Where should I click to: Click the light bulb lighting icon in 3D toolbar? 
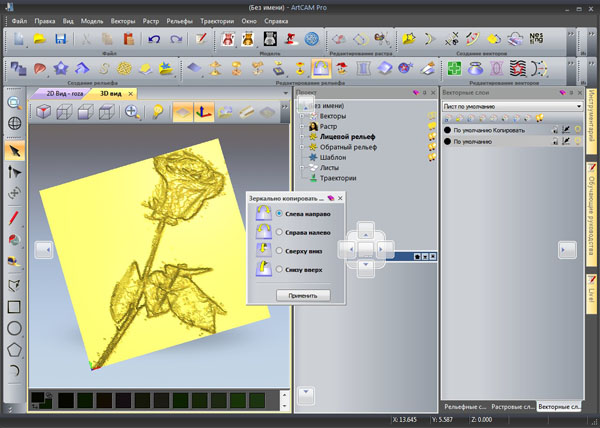(157, 112)
